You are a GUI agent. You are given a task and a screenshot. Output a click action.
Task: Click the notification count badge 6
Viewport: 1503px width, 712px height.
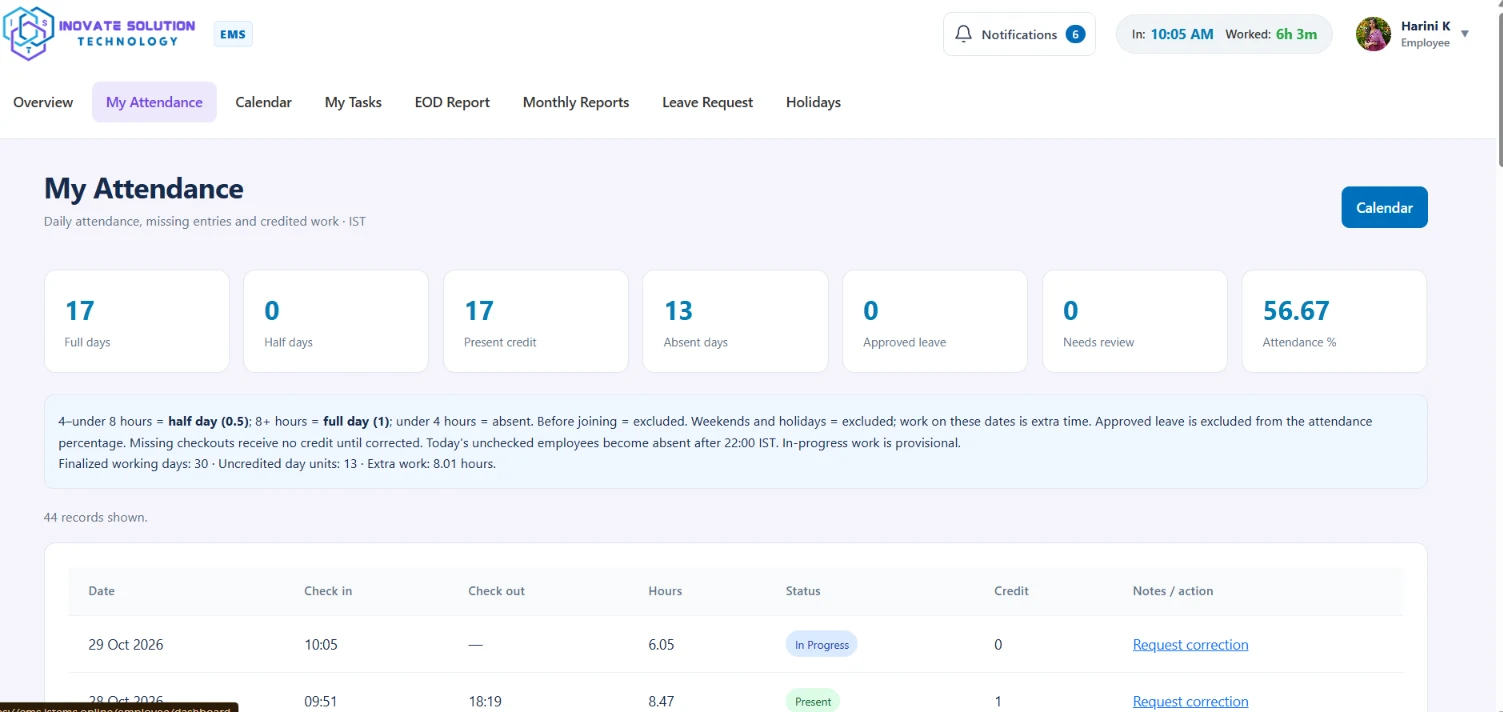[1075, 34]
